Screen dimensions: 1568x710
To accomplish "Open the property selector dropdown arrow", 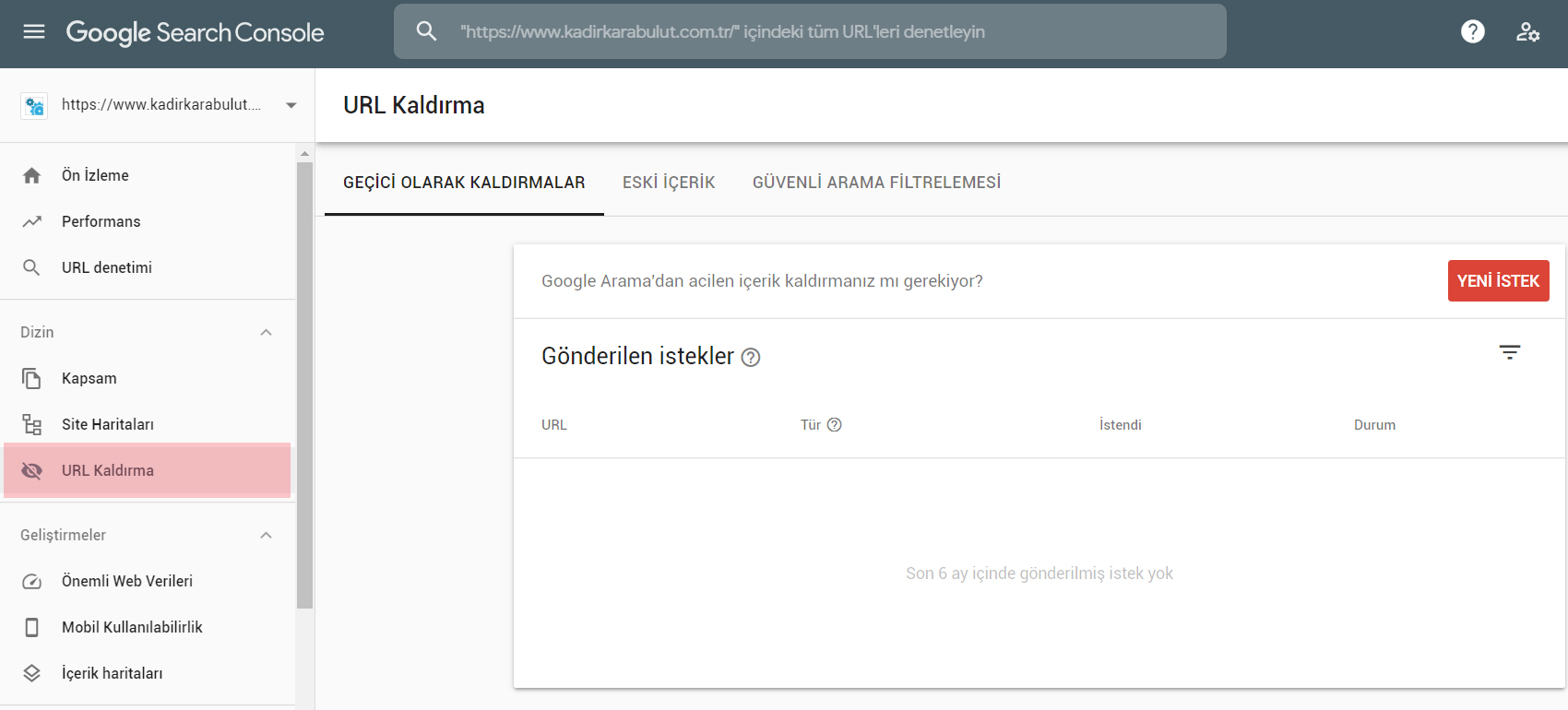I will pyautogui.click(x=291, y=105).
